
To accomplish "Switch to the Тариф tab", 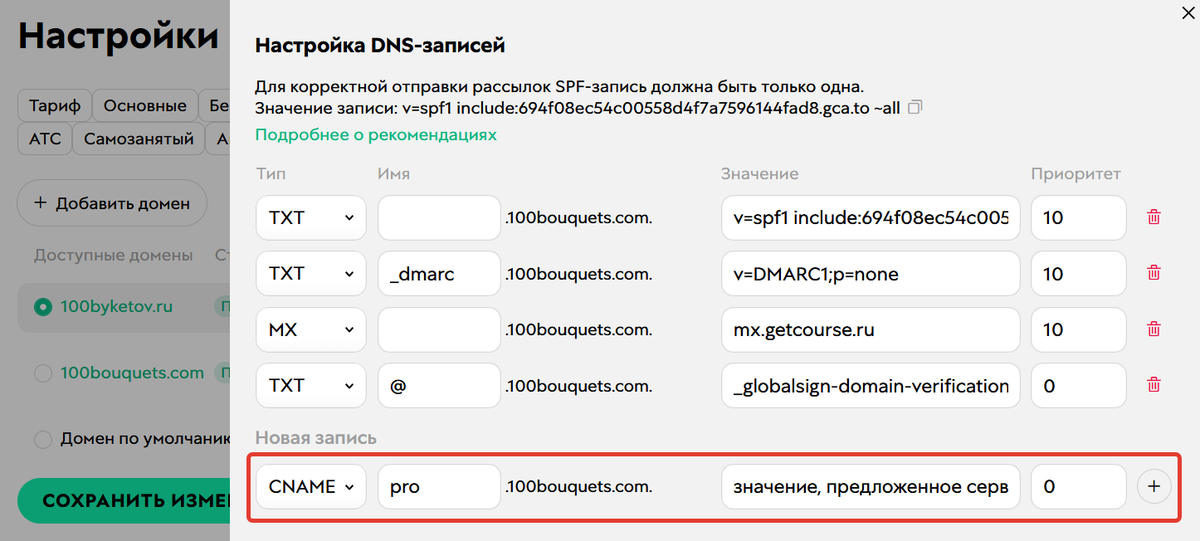I will [55, 105].
